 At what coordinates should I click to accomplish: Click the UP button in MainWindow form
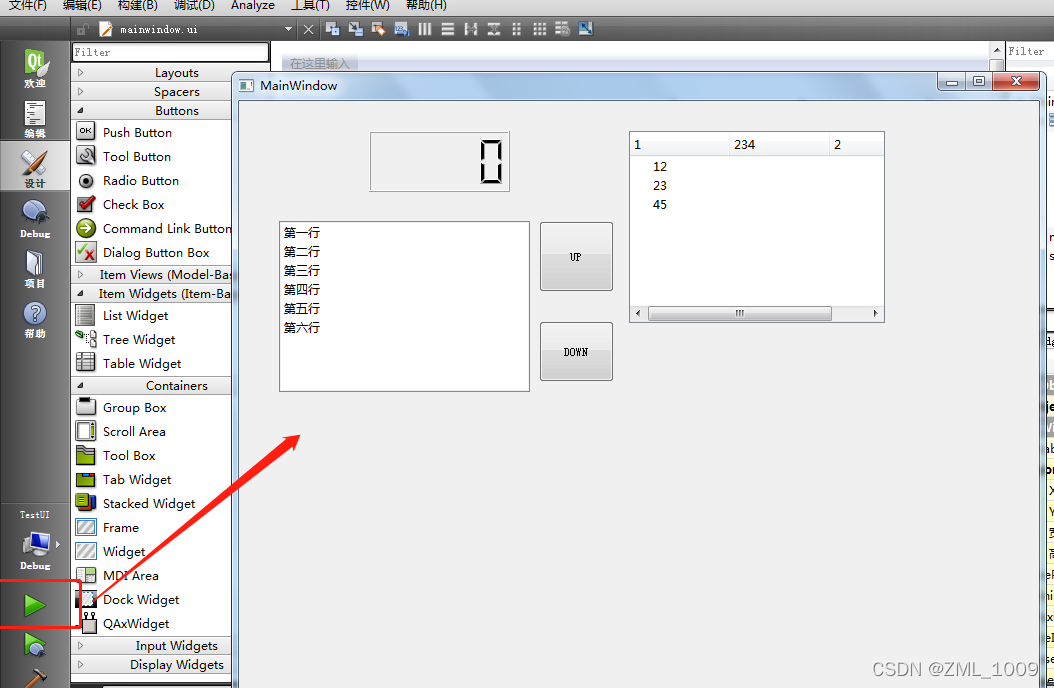(x=576, y=256)
